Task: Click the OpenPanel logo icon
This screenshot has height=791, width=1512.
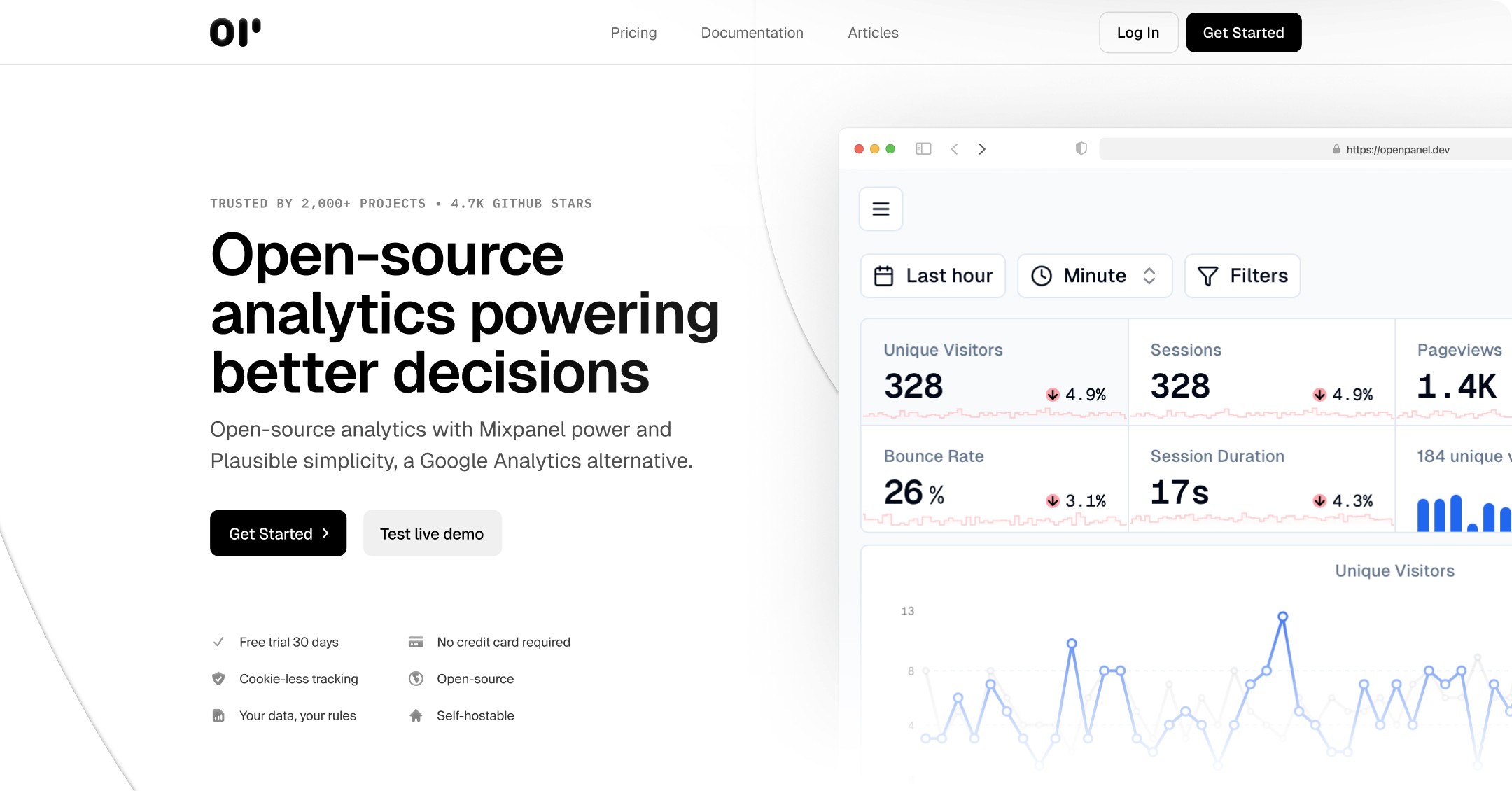Action: point(235,32)
